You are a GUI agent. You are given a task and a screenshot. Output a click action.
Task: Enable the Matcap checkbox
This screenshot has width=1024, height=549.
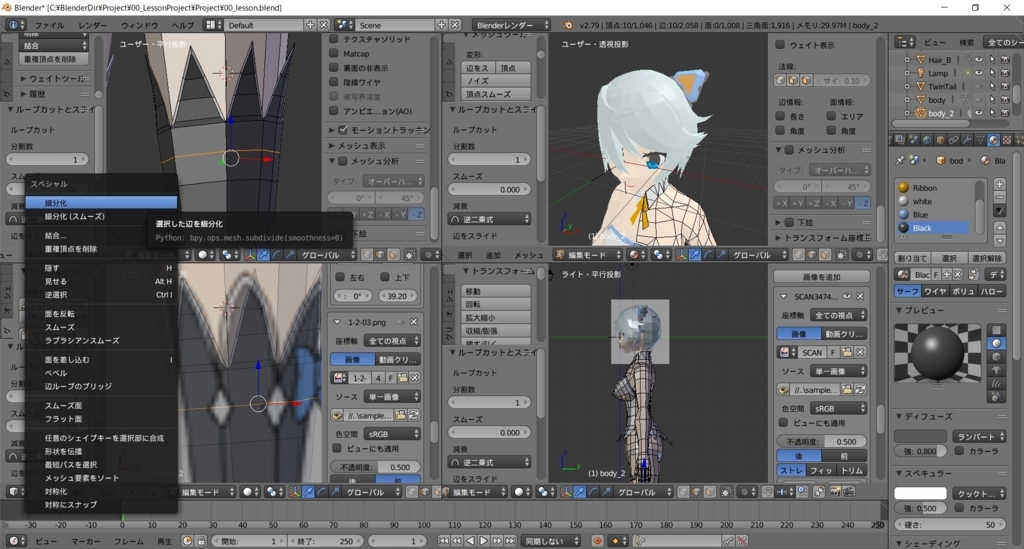tap(334, 53)
